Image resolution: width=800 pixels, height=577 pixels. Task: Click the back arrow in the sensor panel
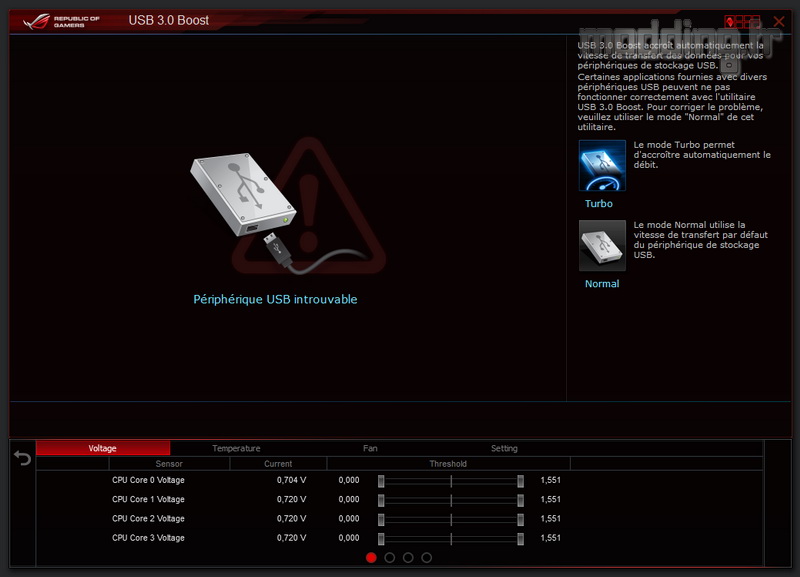click(x=22, y=458)
